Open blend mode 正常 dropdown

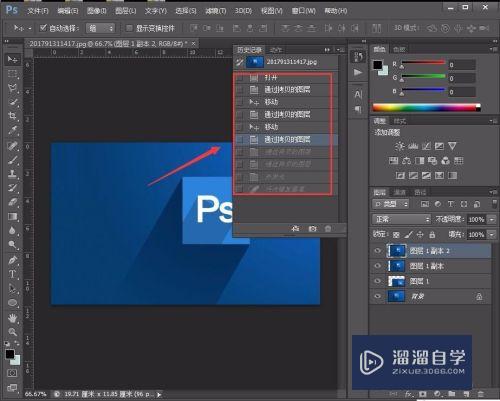pyautogui.click(x=402, y=219)
